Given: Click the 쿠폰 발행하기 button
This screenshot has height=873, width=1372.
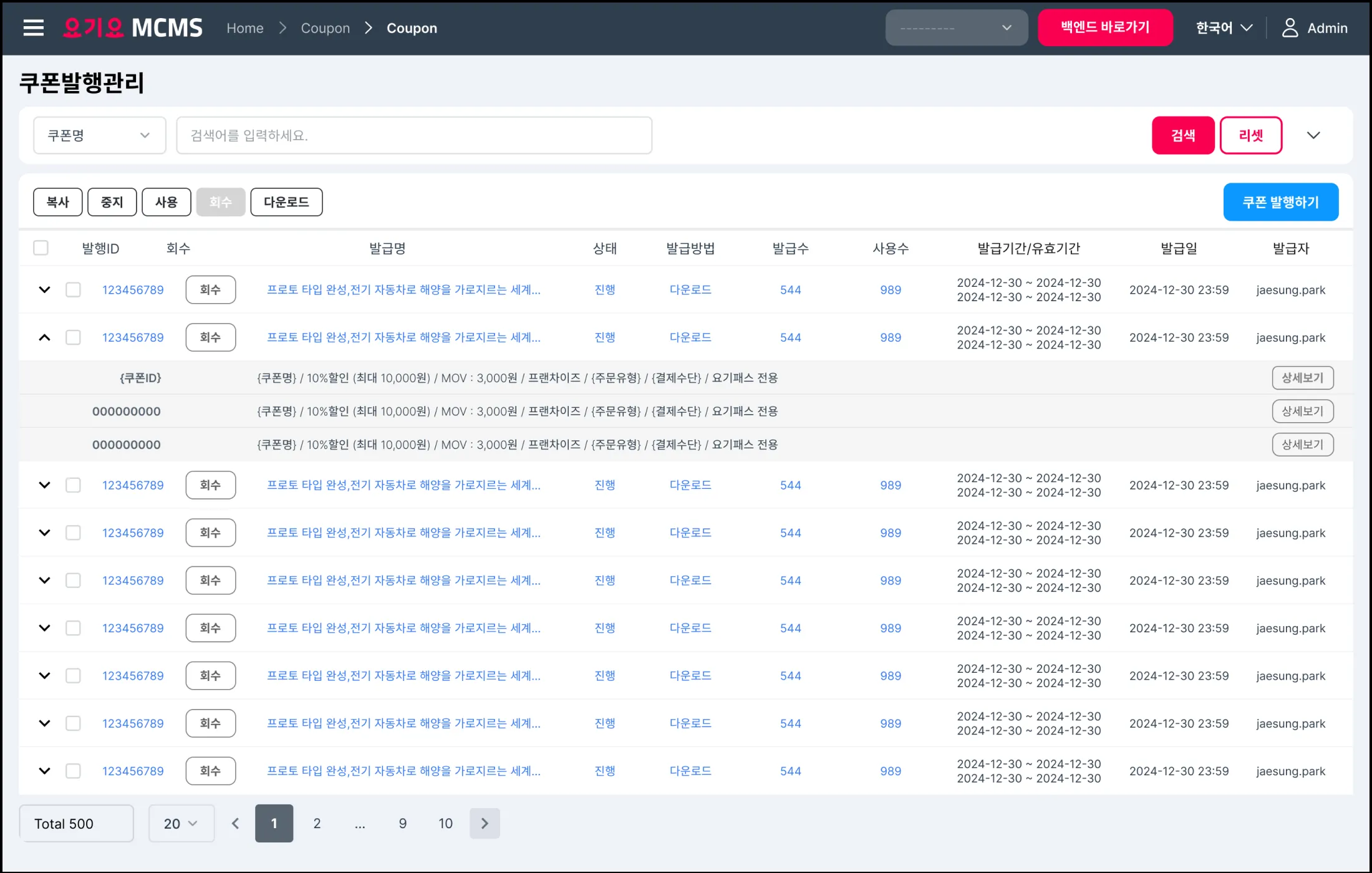Looking at the screenshot, I should point(1280,202).
